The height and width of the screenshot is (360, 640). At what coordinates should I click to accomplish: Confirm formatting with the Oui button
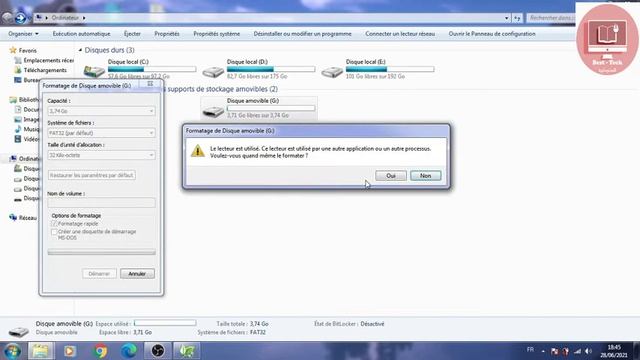391,176
